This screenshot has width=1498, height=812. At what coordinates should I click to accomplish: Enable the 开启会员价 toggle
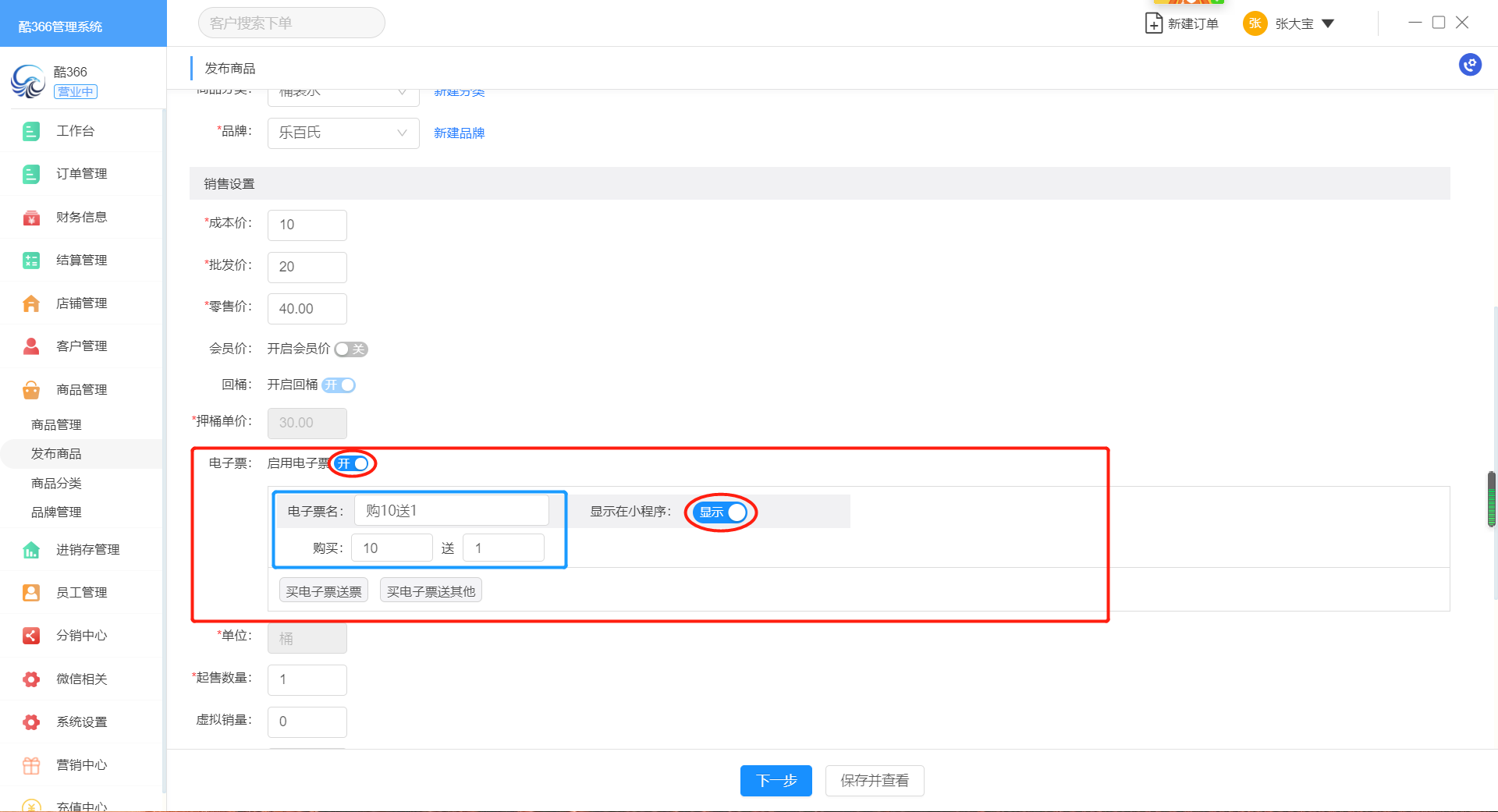(x=351, y=349)
